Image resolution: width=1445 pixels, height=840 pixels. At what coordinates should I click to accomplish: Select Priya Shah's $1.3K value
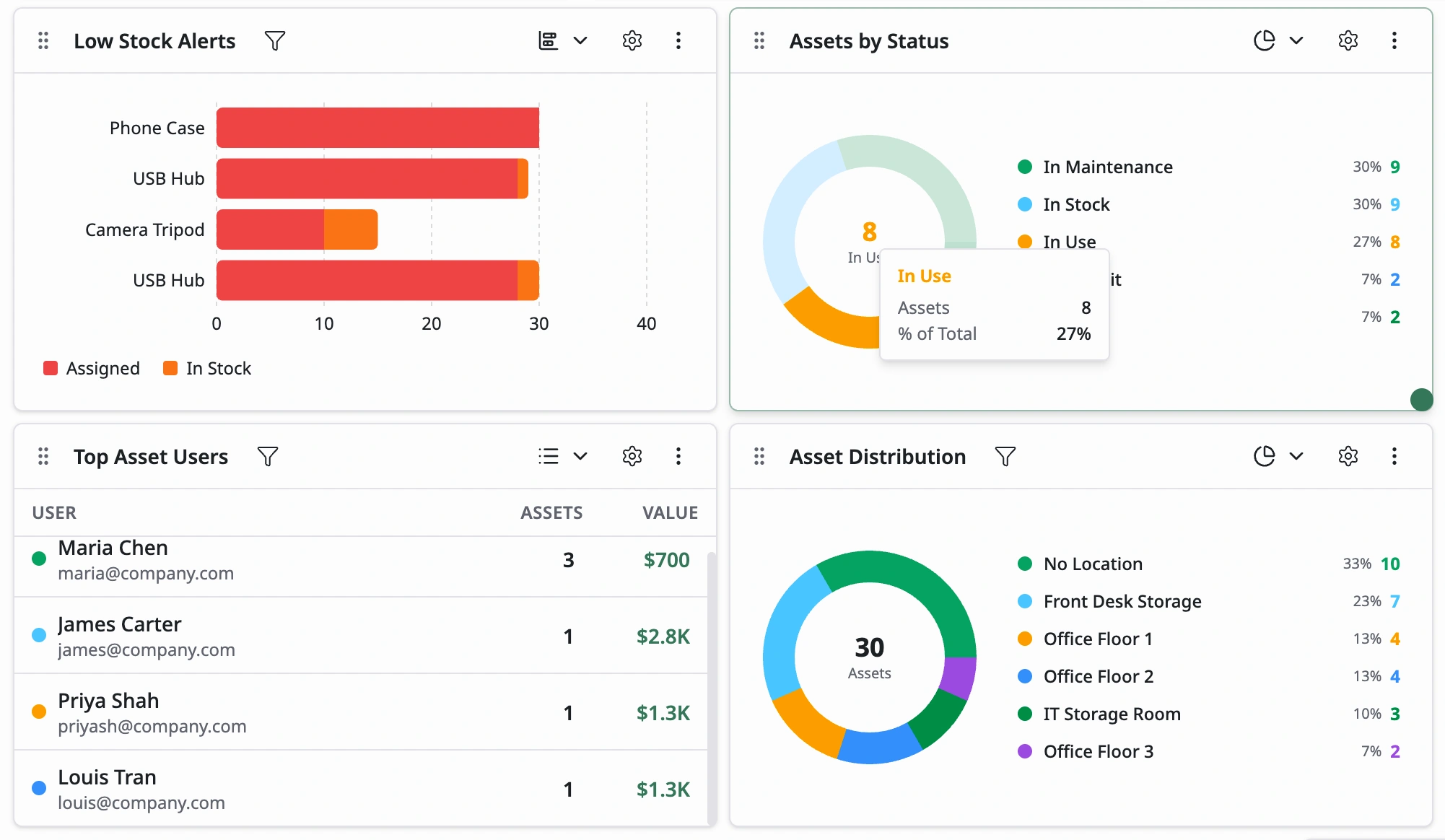coord(663,713)
